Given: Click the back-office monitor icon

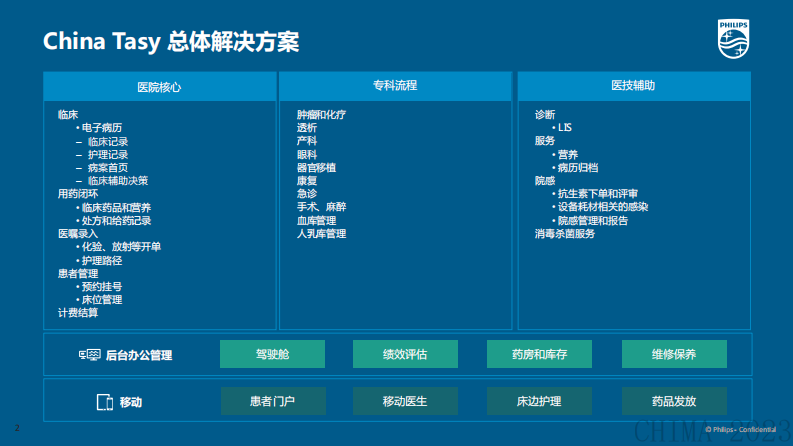Looking at the screenshot, I should coord(90,355).
